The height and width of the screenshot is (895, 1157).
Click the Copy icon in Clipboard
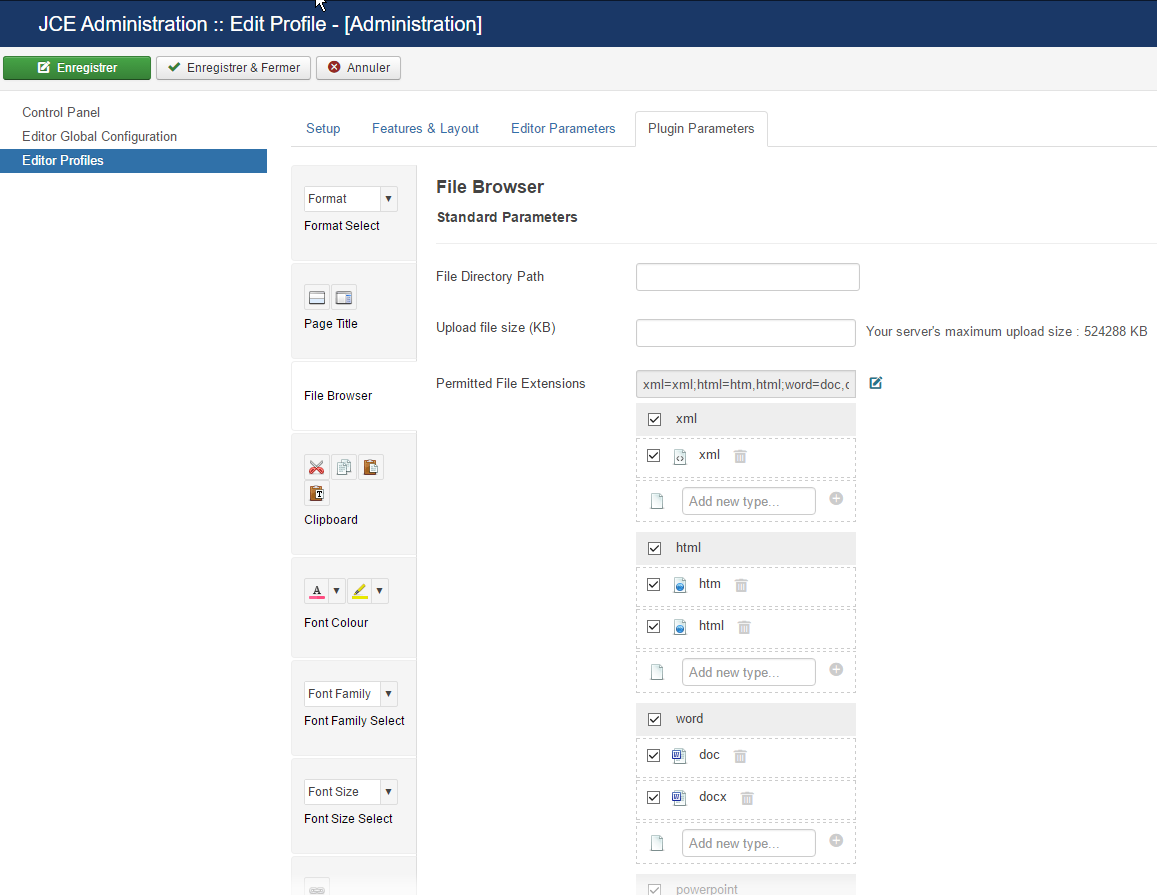tap(344, 467)
